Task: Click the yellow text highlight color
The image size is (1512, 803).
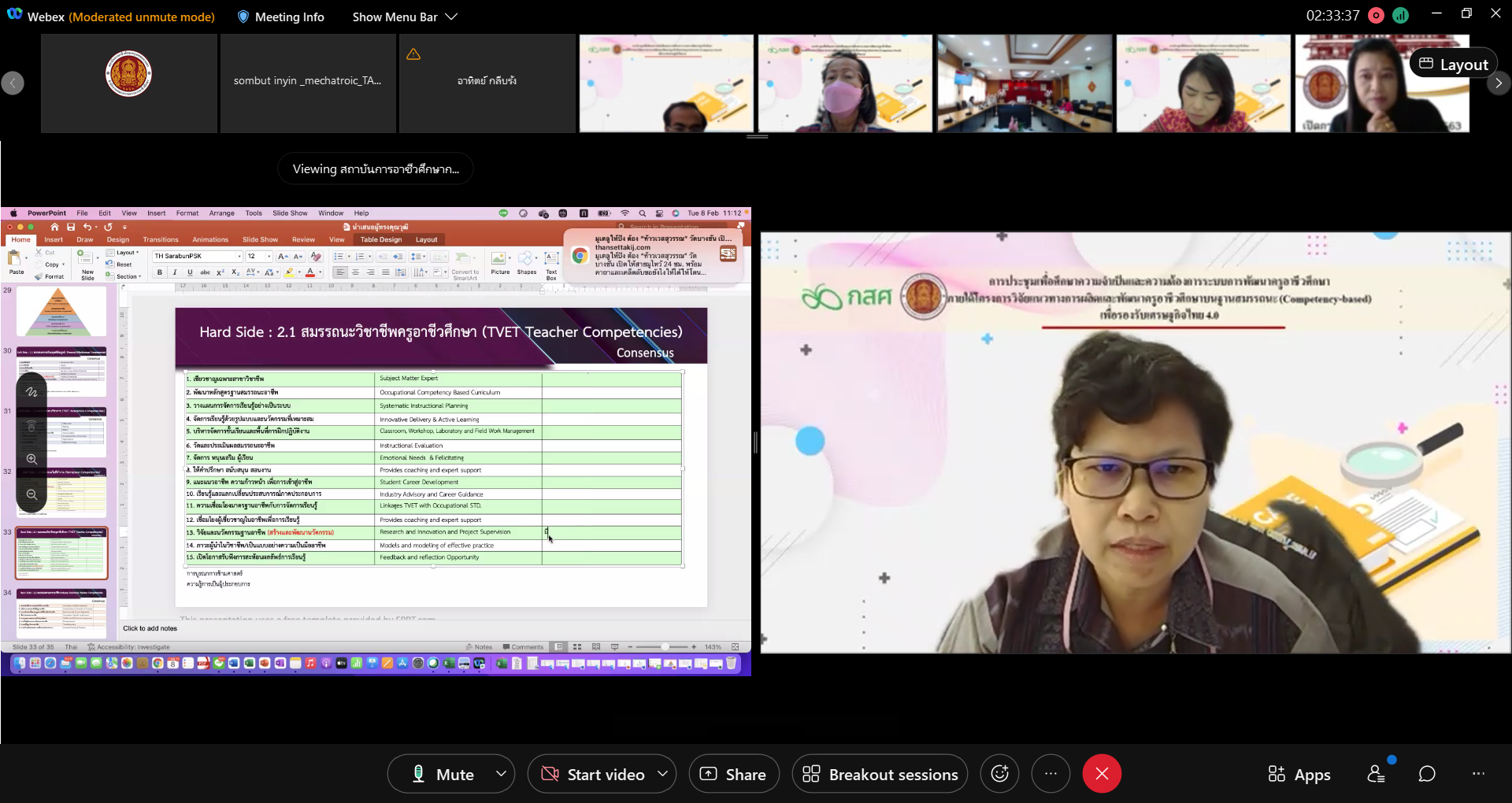Action: click(290, 272)
